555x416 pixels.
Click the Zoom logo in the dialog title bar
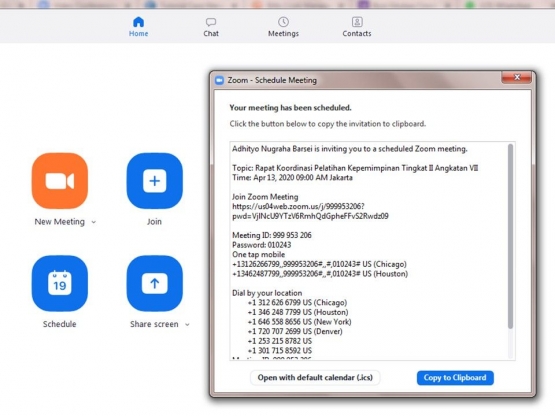[219, 80]
